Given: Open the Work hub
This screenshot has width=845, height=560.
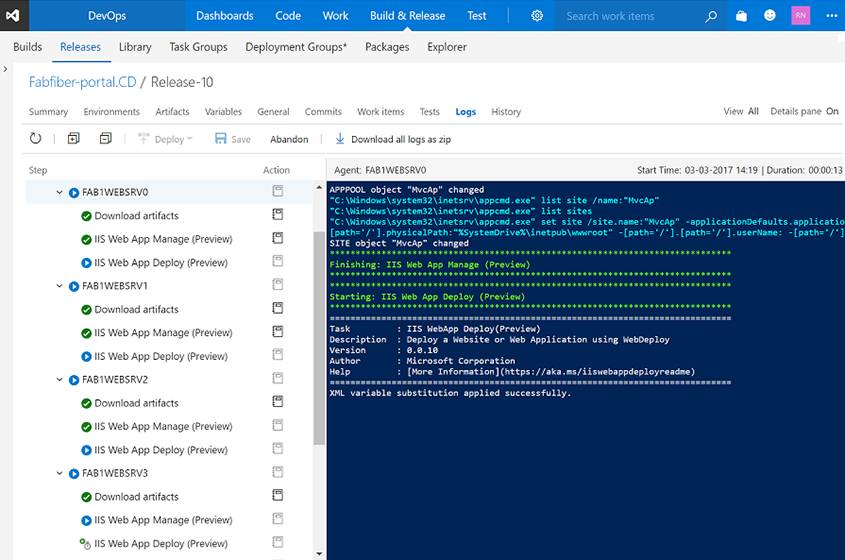Looking at the screenshot, I should tap(335, 16).
